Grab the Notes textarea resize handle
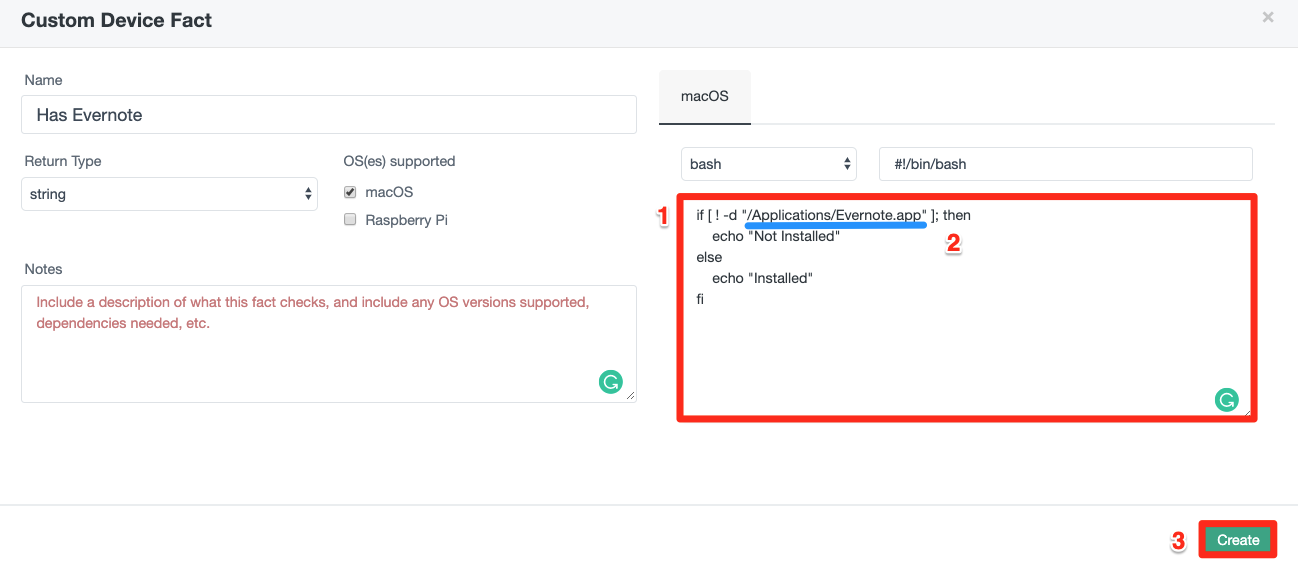 click(631, 397)
